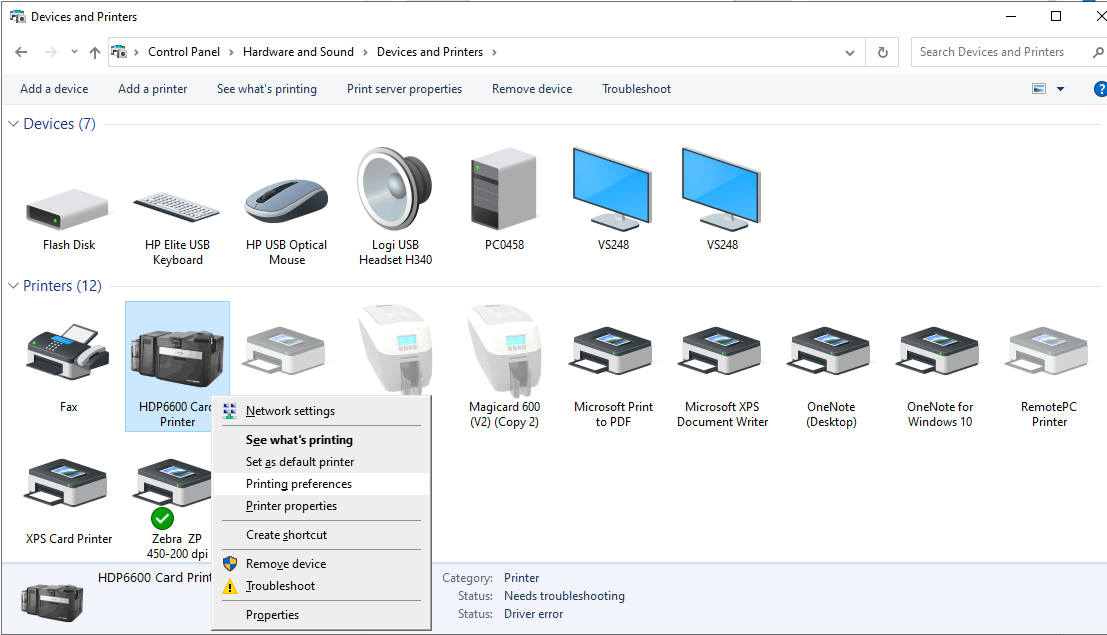This screenshot has height=635, width=1107.
Task: Select the XPS Card Printer icon
Action: pos(68,483)
